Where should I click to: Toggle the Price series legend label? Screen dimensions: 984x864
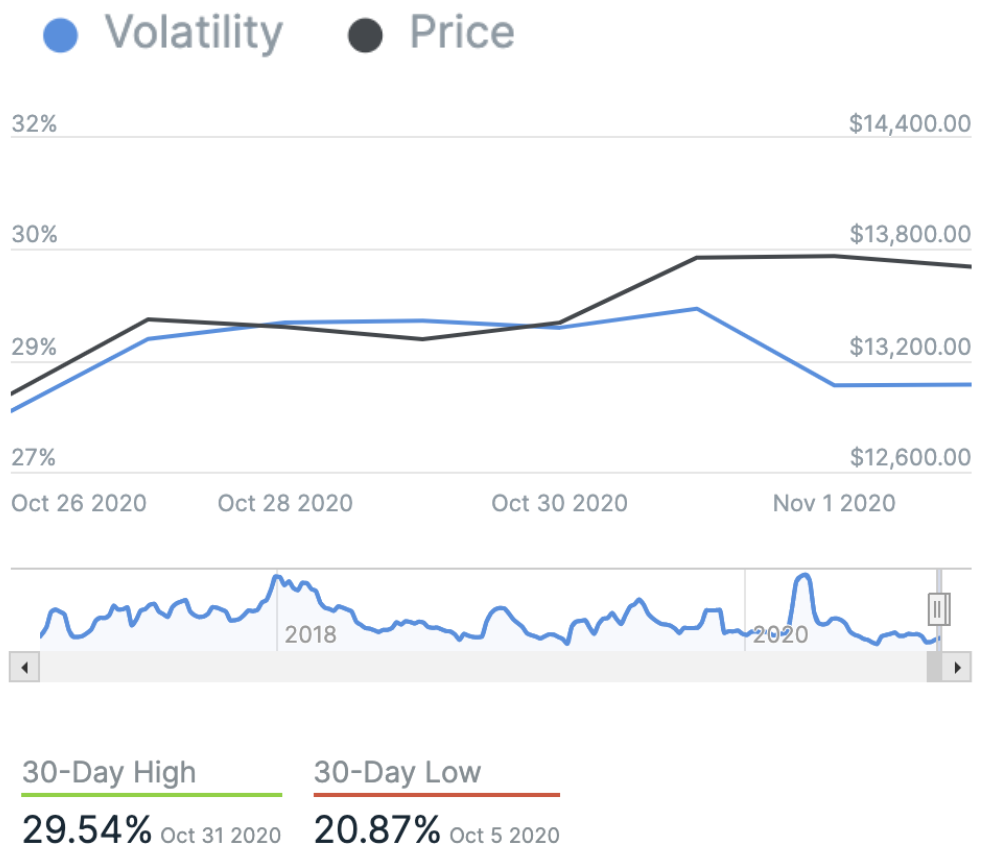click(462, 34)
